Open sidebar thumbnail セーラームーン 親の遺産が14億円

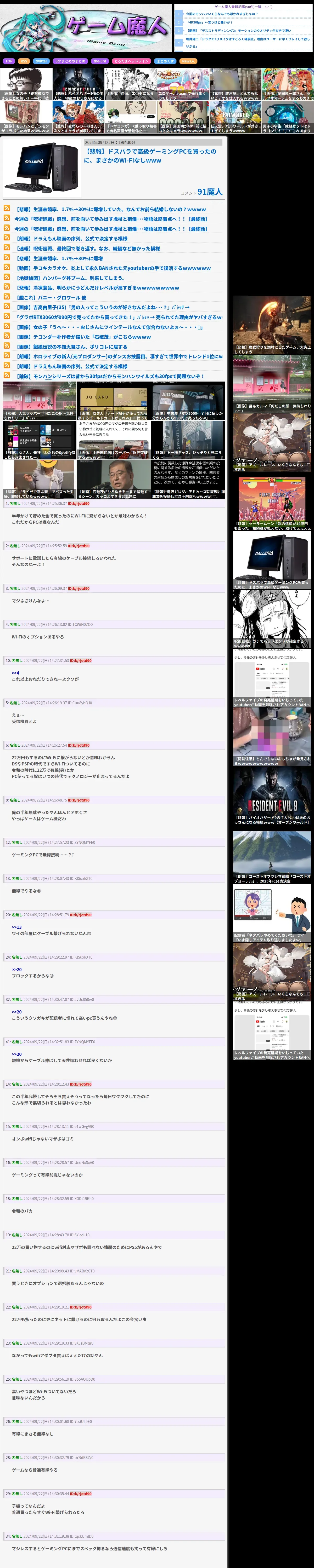point(272,501)
